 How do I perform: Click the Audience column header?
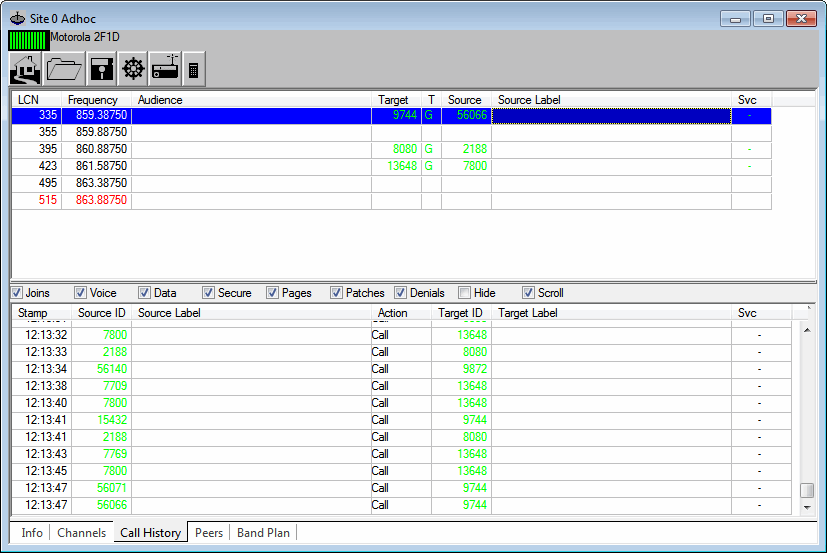(252, 100)
